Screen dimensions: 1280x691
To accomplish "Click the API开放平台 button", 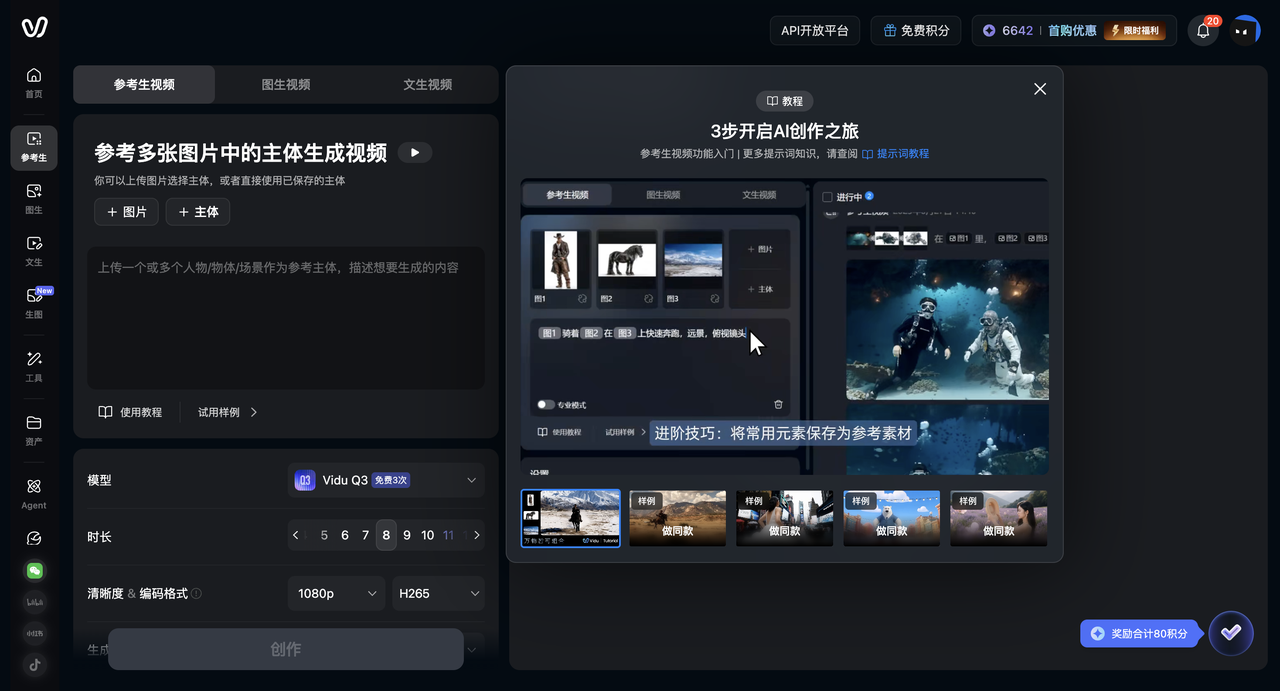I will coord(814,30).
